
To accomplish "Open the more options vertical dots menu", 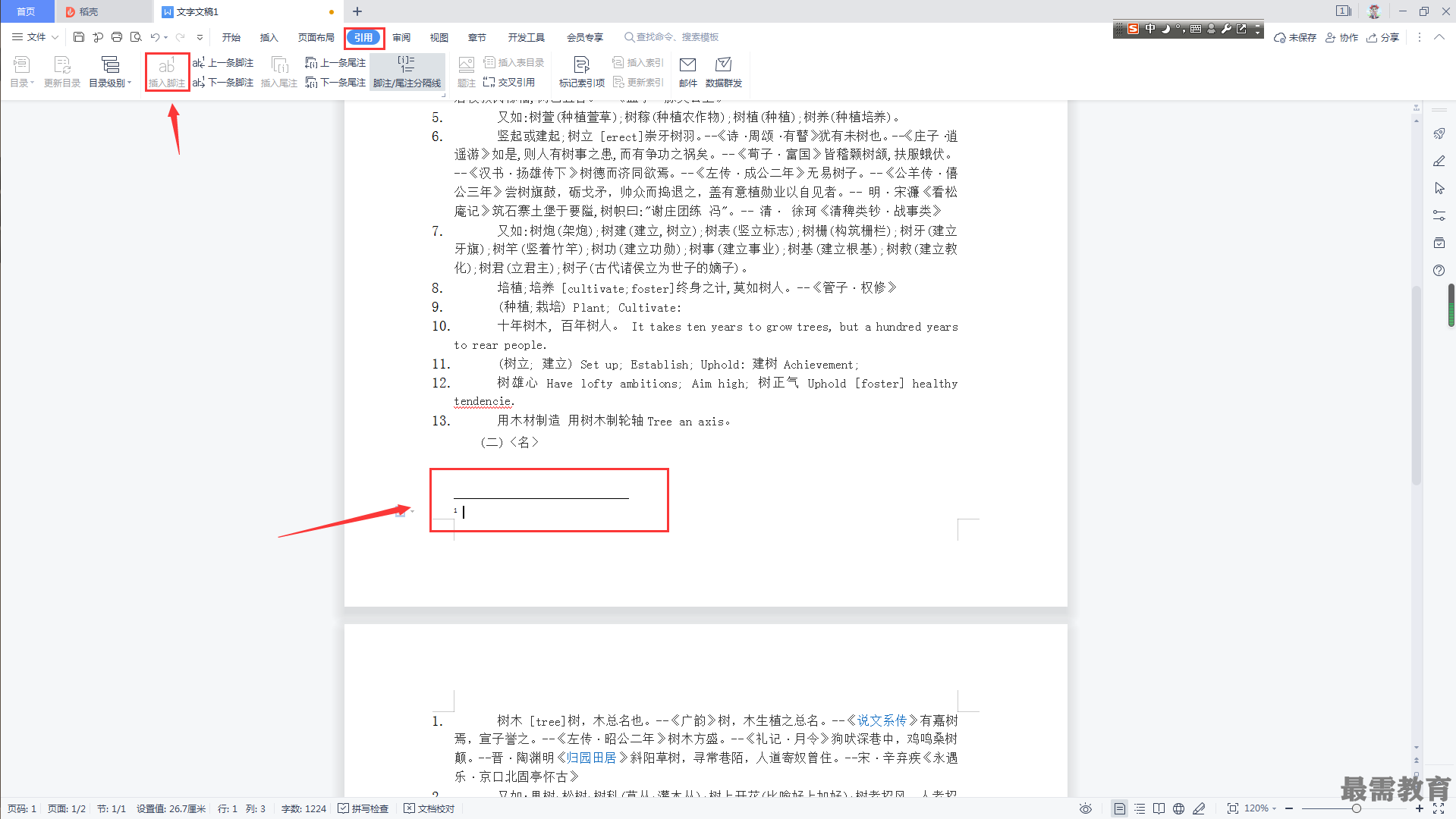I will tap(1420, 37).
